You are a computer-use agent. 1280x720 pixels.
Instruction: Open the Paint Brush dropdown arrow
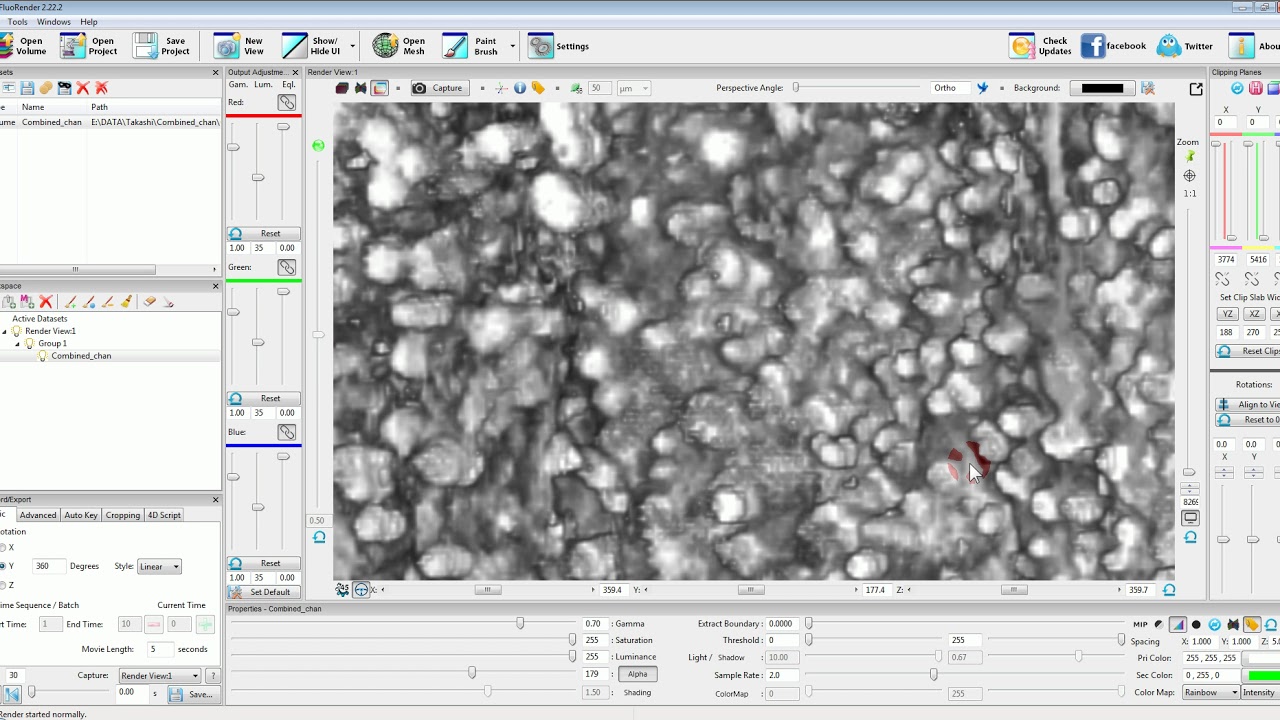point(512,46)
